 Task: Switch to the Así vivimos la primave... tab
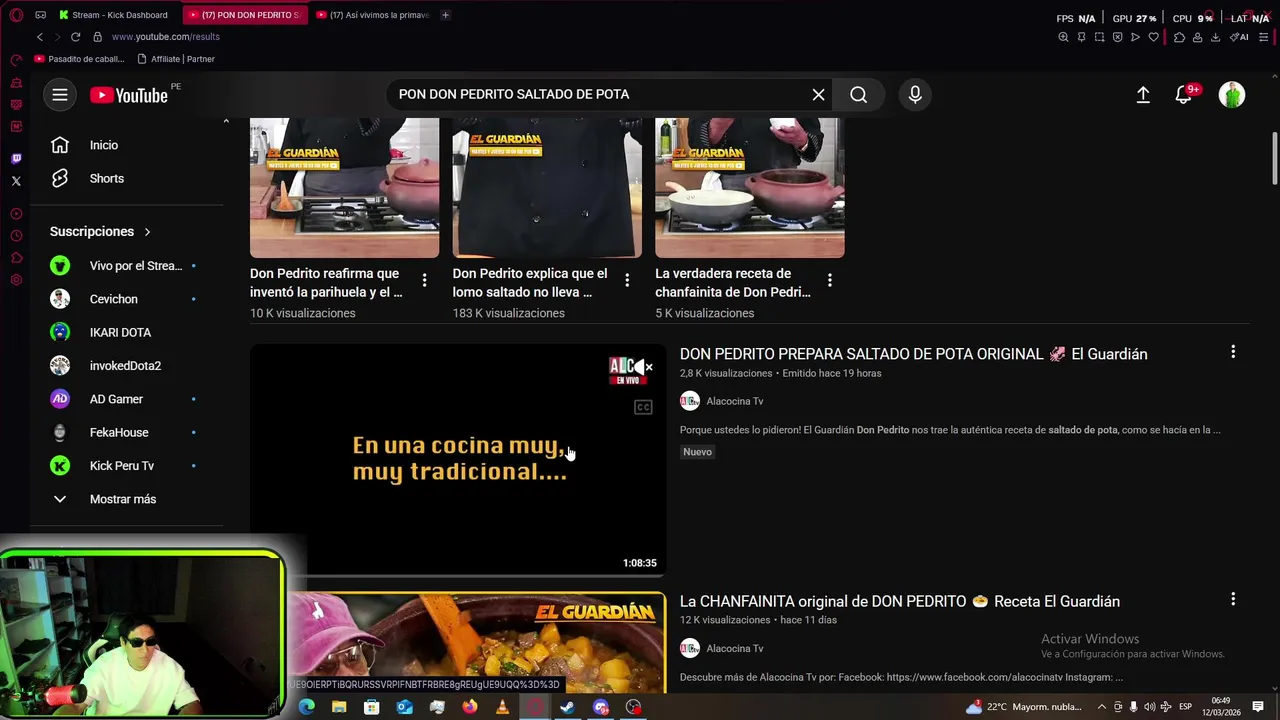point(373,15)
